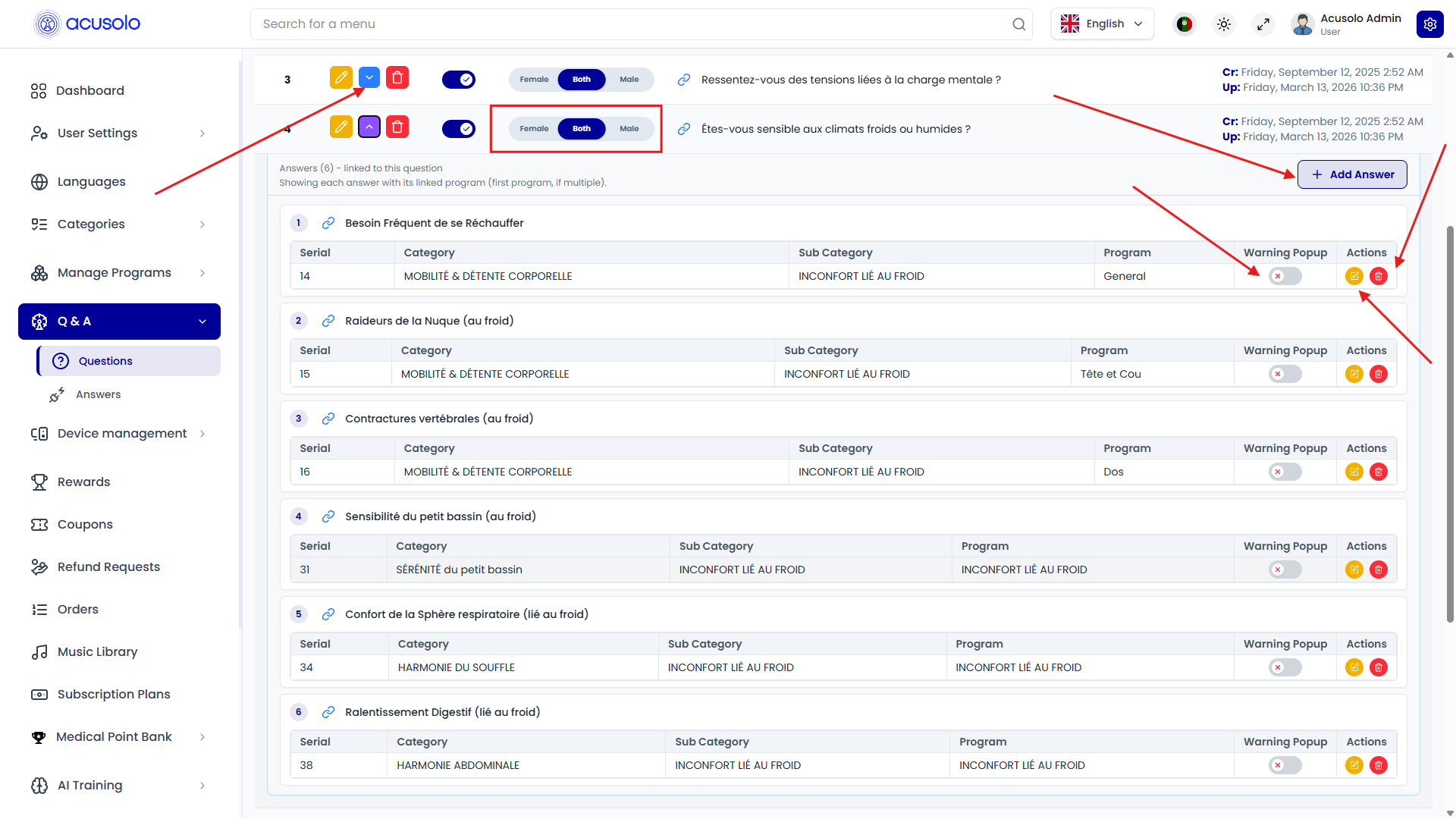1456x819 pixels.
Task: Enable Warning Popup for serial 31
Action: 1285,570
